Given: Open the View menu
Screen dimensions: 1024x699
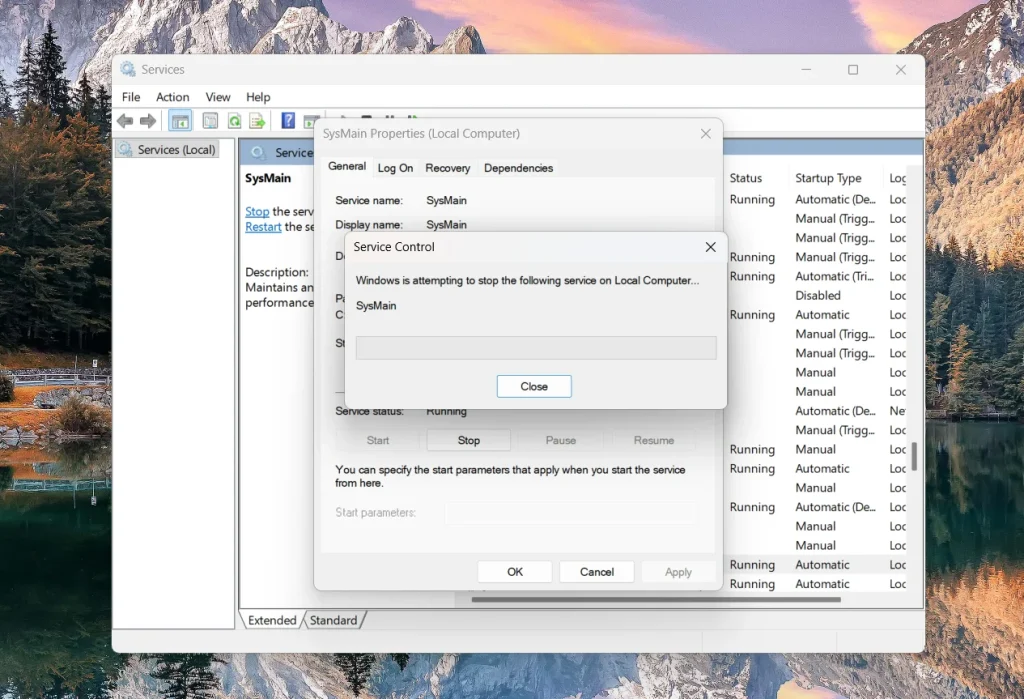Looking at the screenshot, I should click(x=217, y=97).
